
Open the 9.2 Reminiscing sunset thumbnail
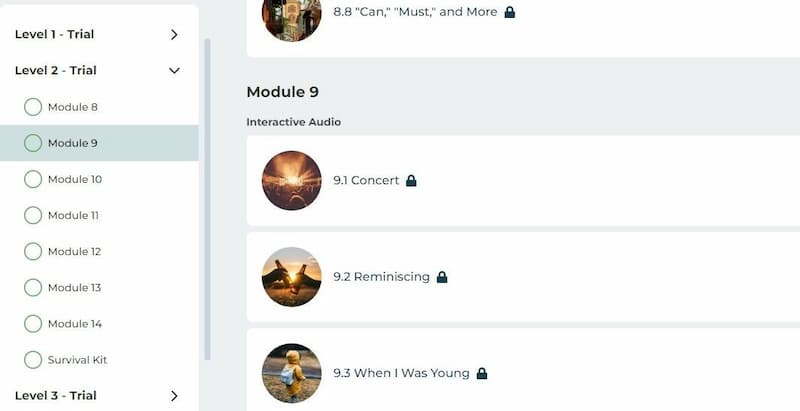click(x=292, y=277)
